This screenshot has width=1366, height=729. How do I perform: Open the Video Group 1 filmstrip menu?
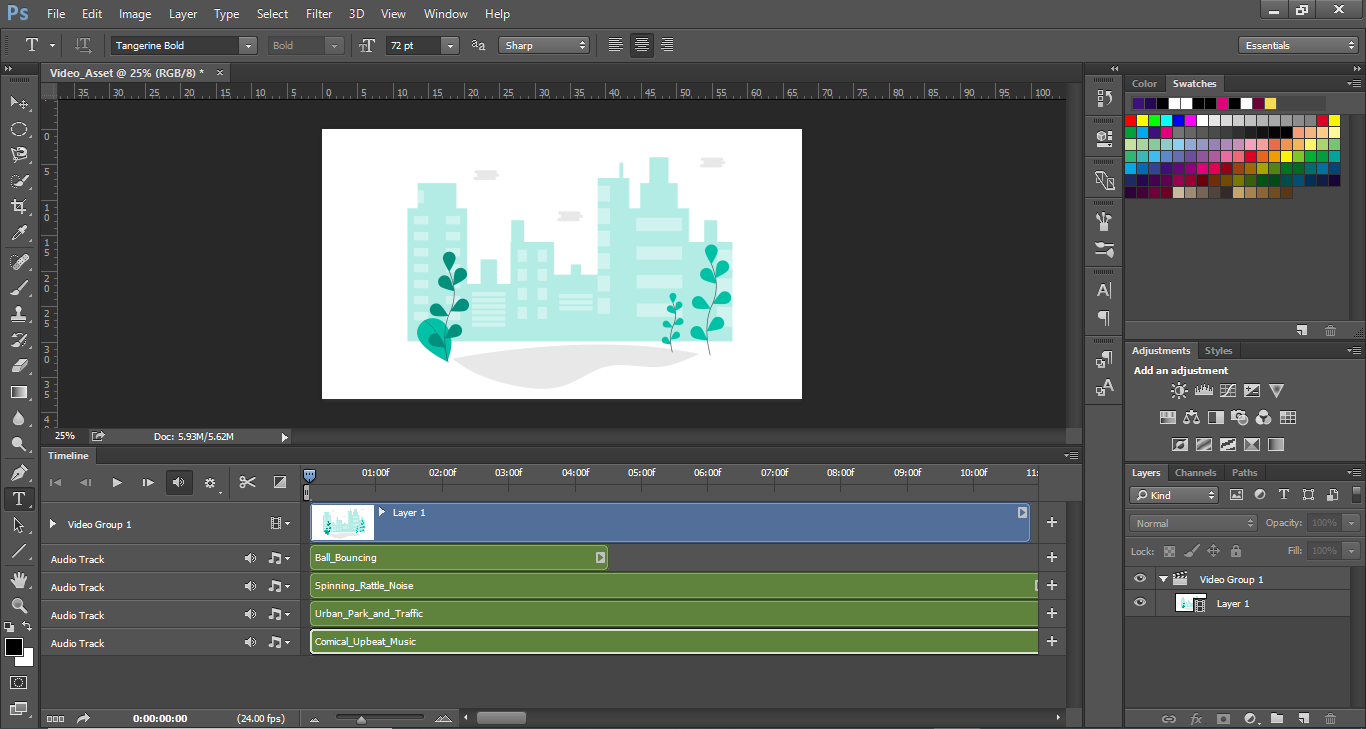pos(280,523)
